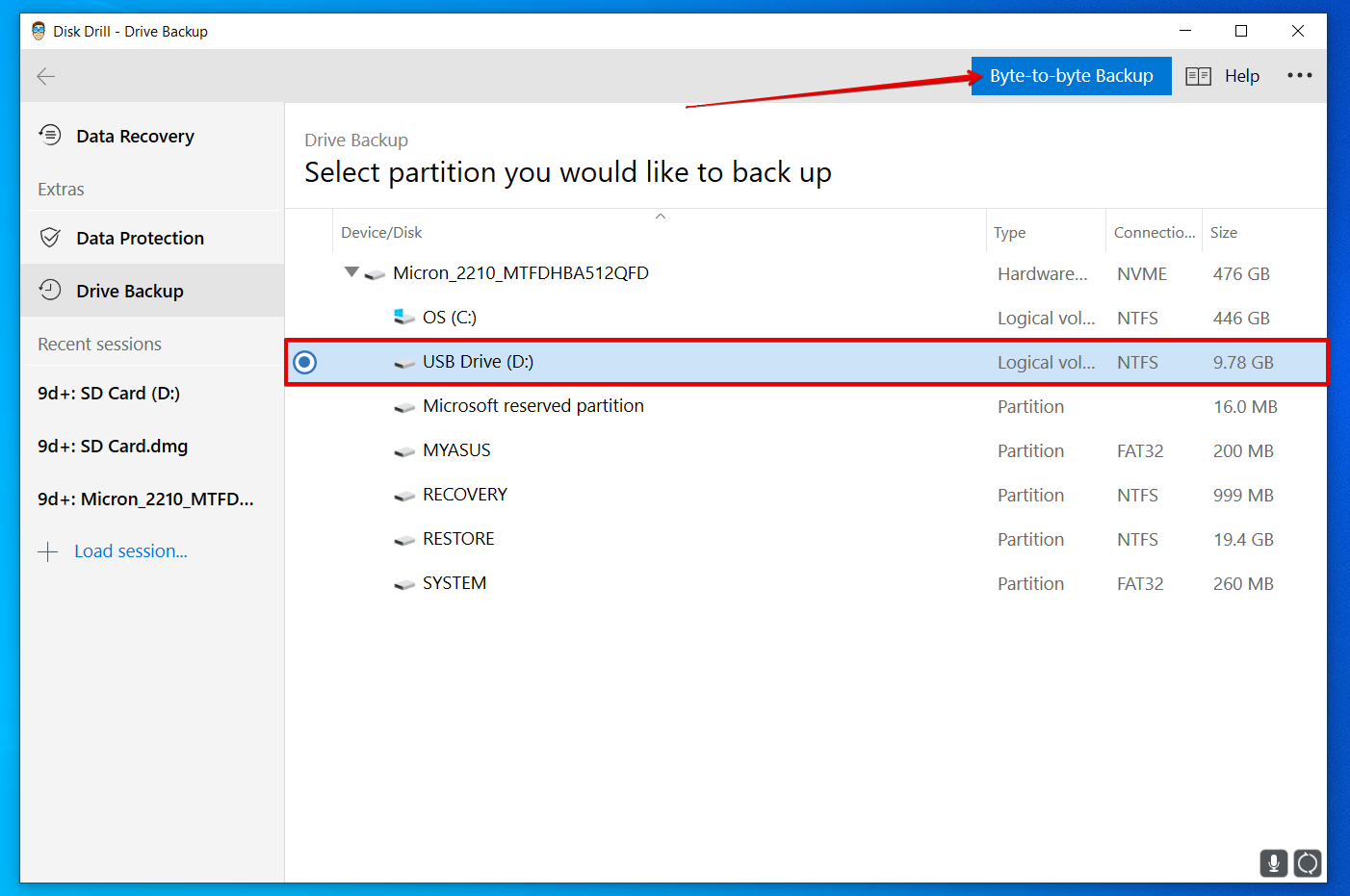Click the Data Recovery sidebar icon
Image resolution: width=1350 pixels, height=896 pixels.
click(x=50, y=135)
